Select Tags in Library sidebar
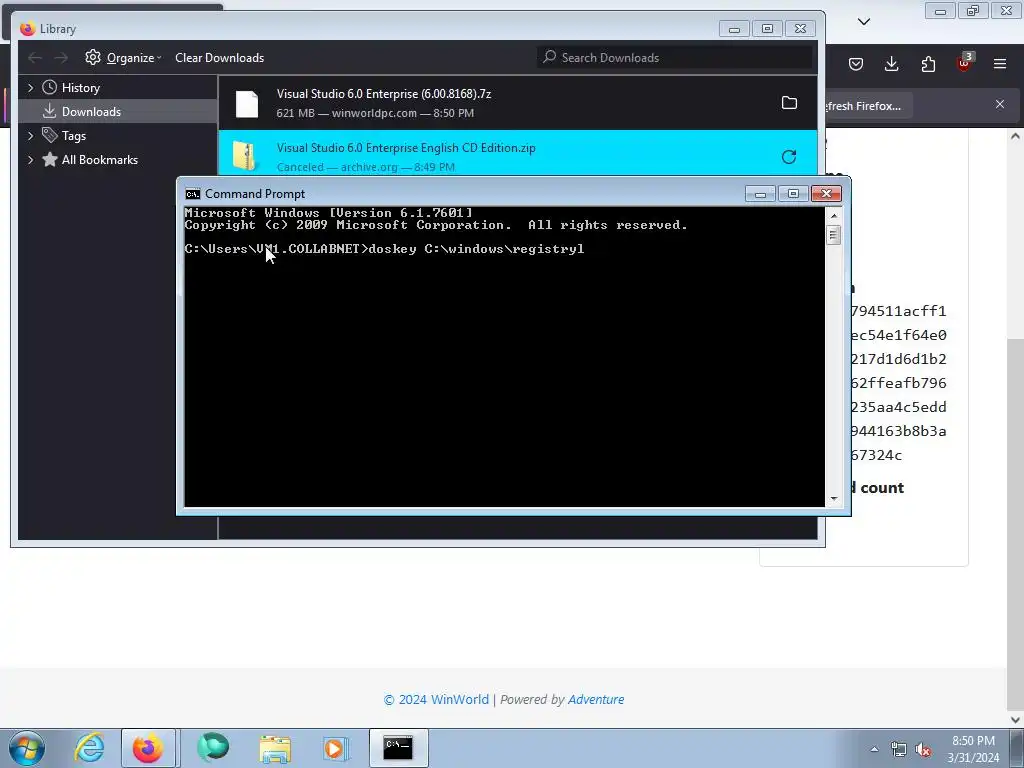This screenshot has height=768, width=1024. (x=74, y=136)
